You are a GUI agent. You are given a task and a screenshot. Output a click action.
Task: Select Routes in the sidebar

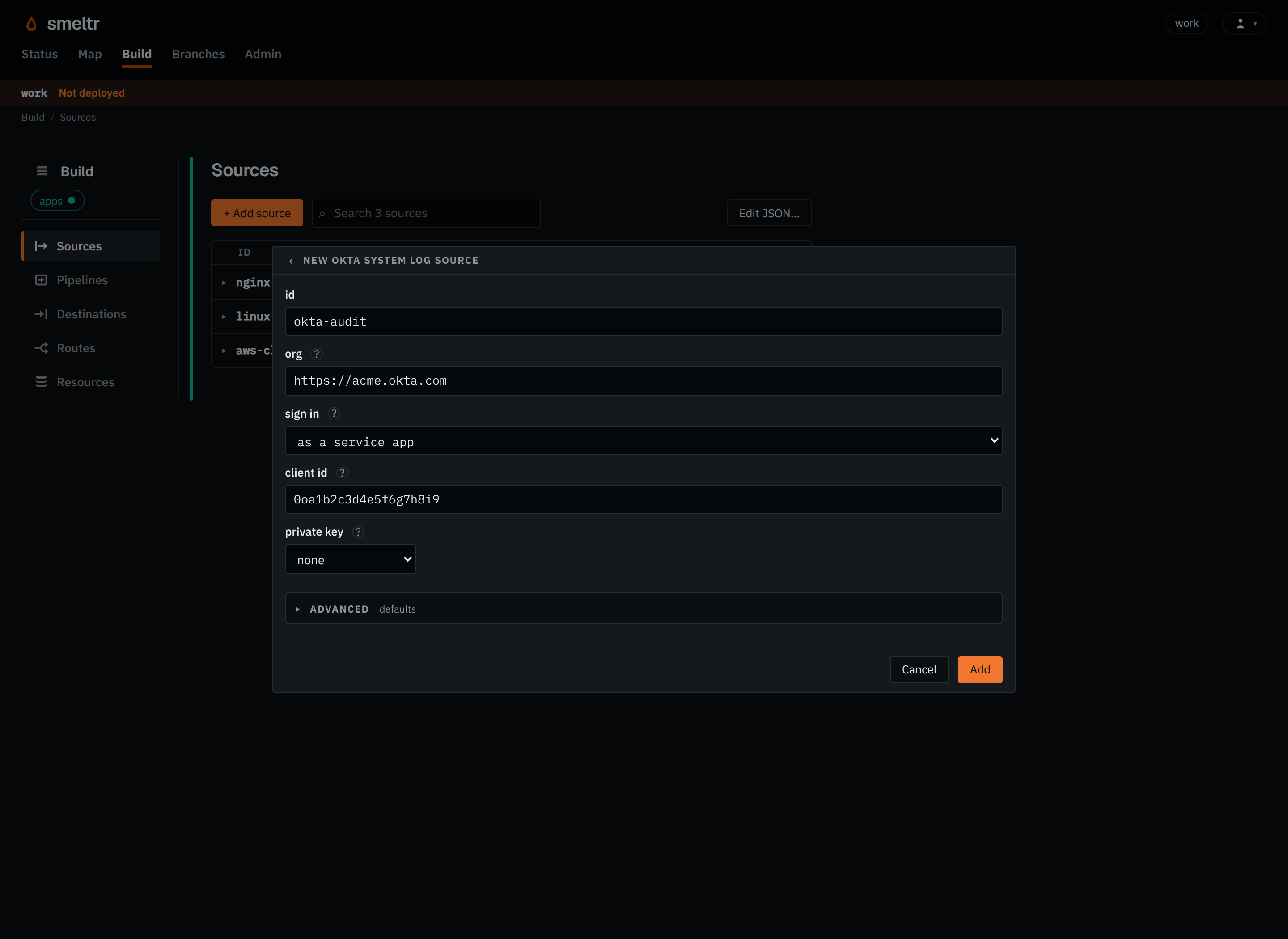[x=91, y=348]
